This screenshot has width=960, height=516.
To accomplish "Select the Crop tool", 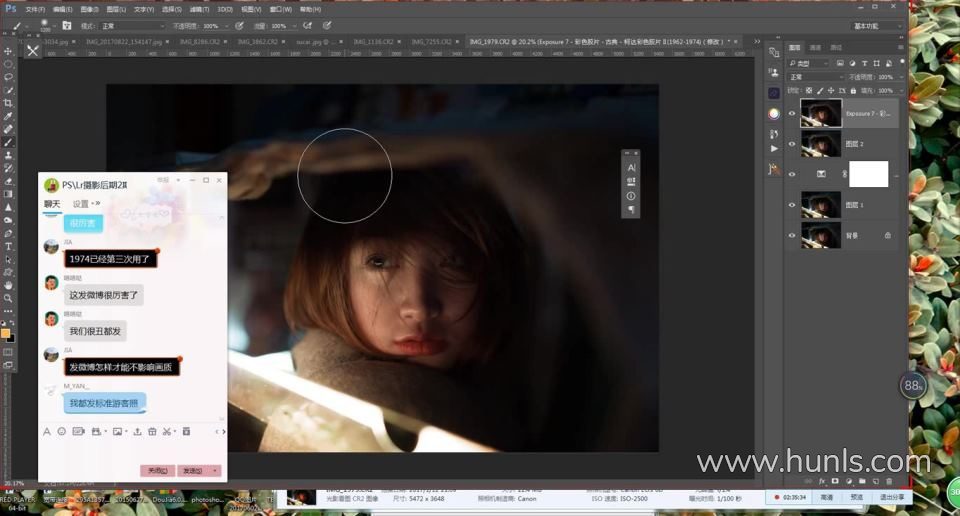I will click(8, 103).
